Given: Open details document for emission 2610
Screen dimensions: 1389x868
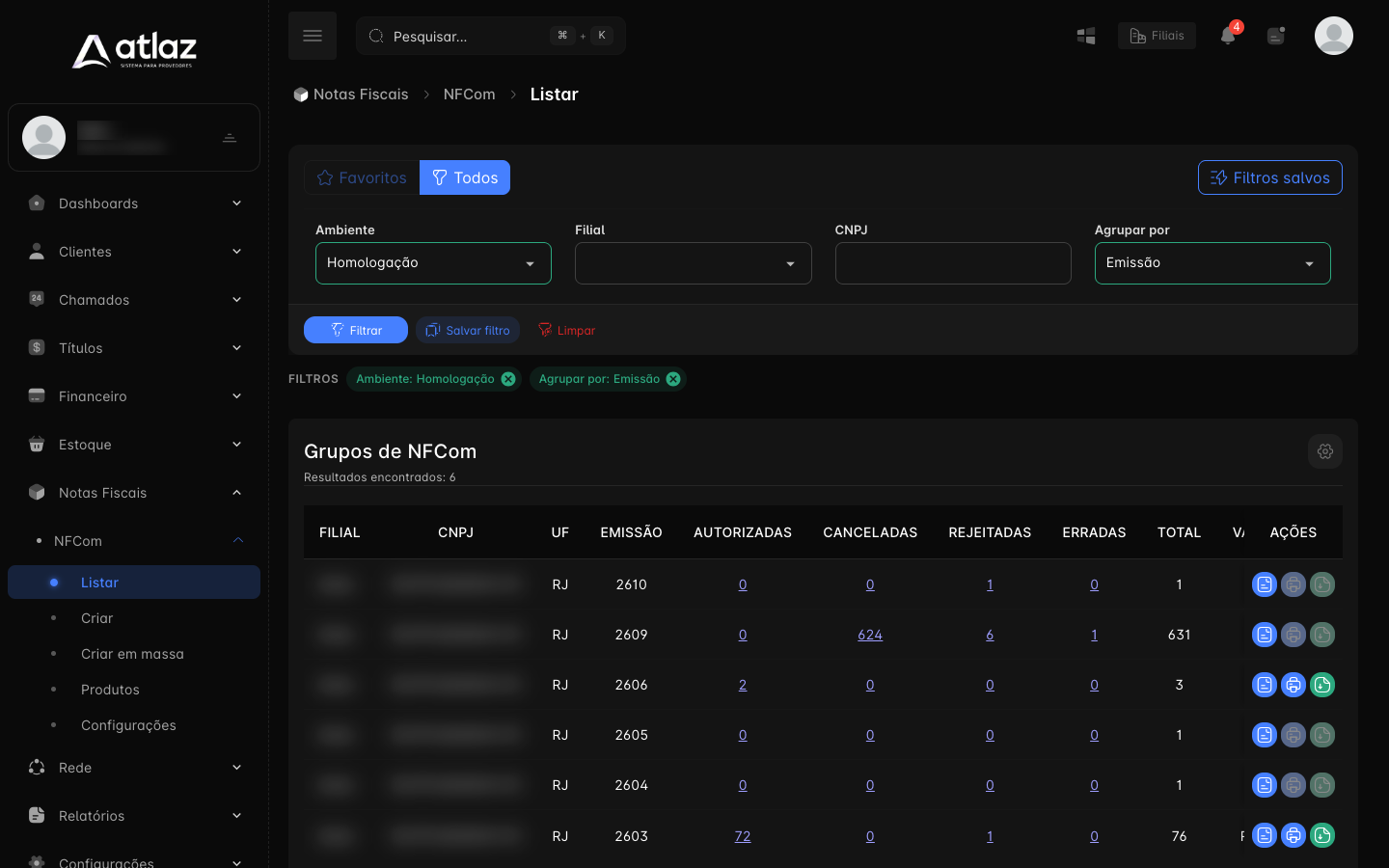Looking at the screenshot, I should click(x=1264, y=584).
